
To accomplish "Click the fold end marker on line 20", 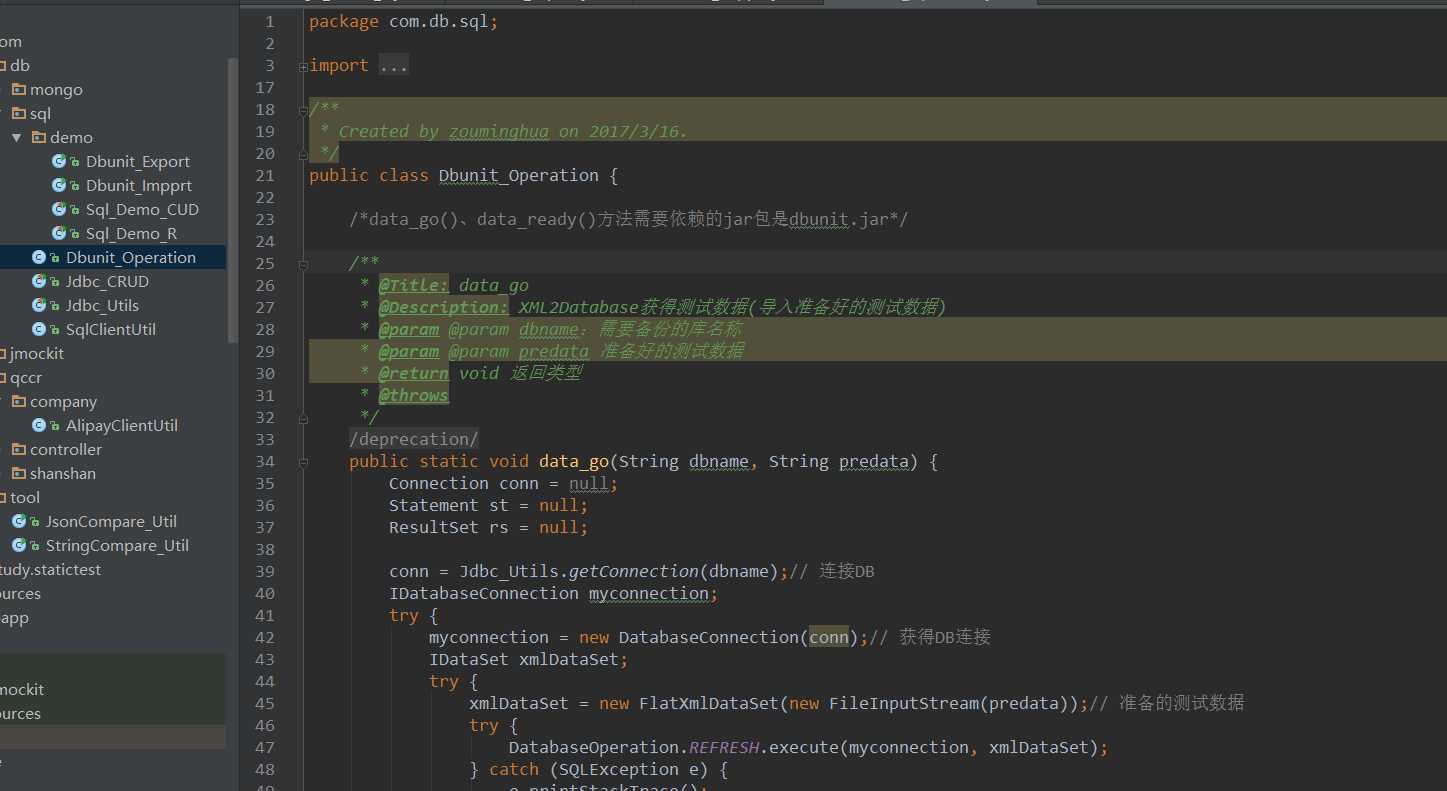I will coord(303,154).
